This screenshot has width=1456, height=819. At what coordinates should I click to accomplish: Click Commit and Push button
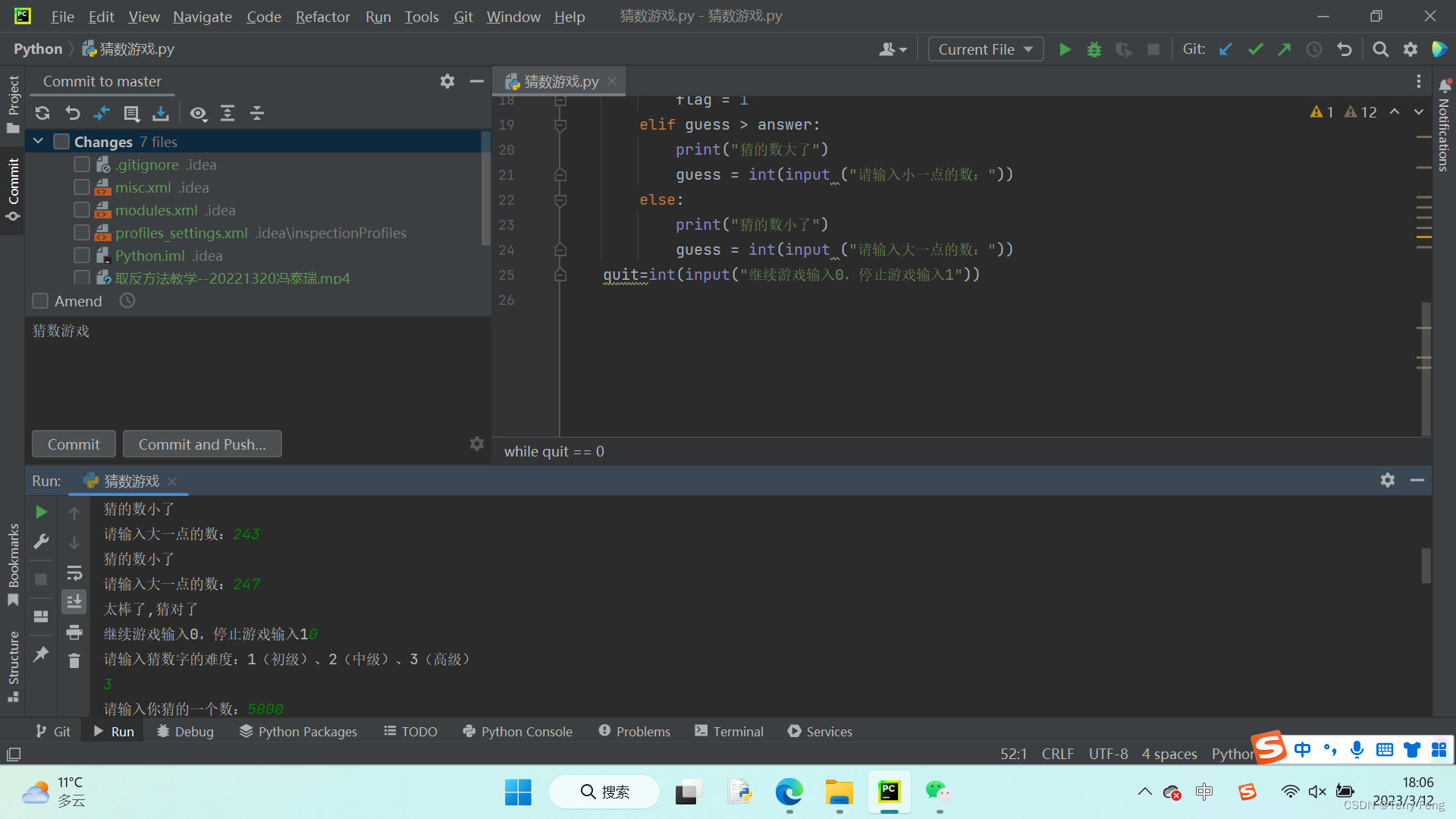coord(201,443)
